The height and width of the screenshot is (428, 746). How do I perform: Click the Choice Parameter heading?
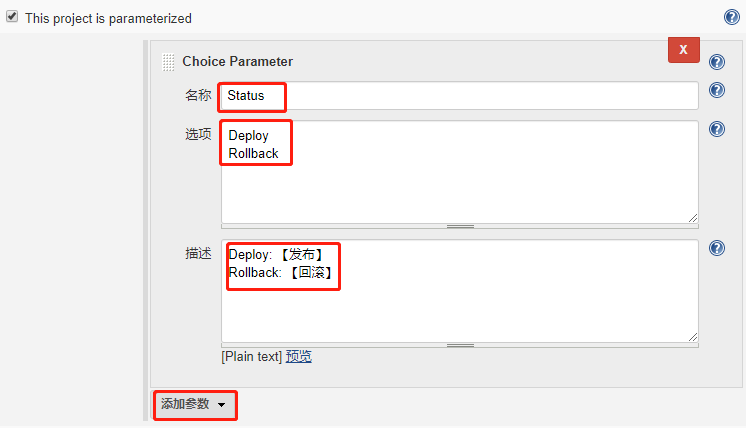tap(237, 62)
